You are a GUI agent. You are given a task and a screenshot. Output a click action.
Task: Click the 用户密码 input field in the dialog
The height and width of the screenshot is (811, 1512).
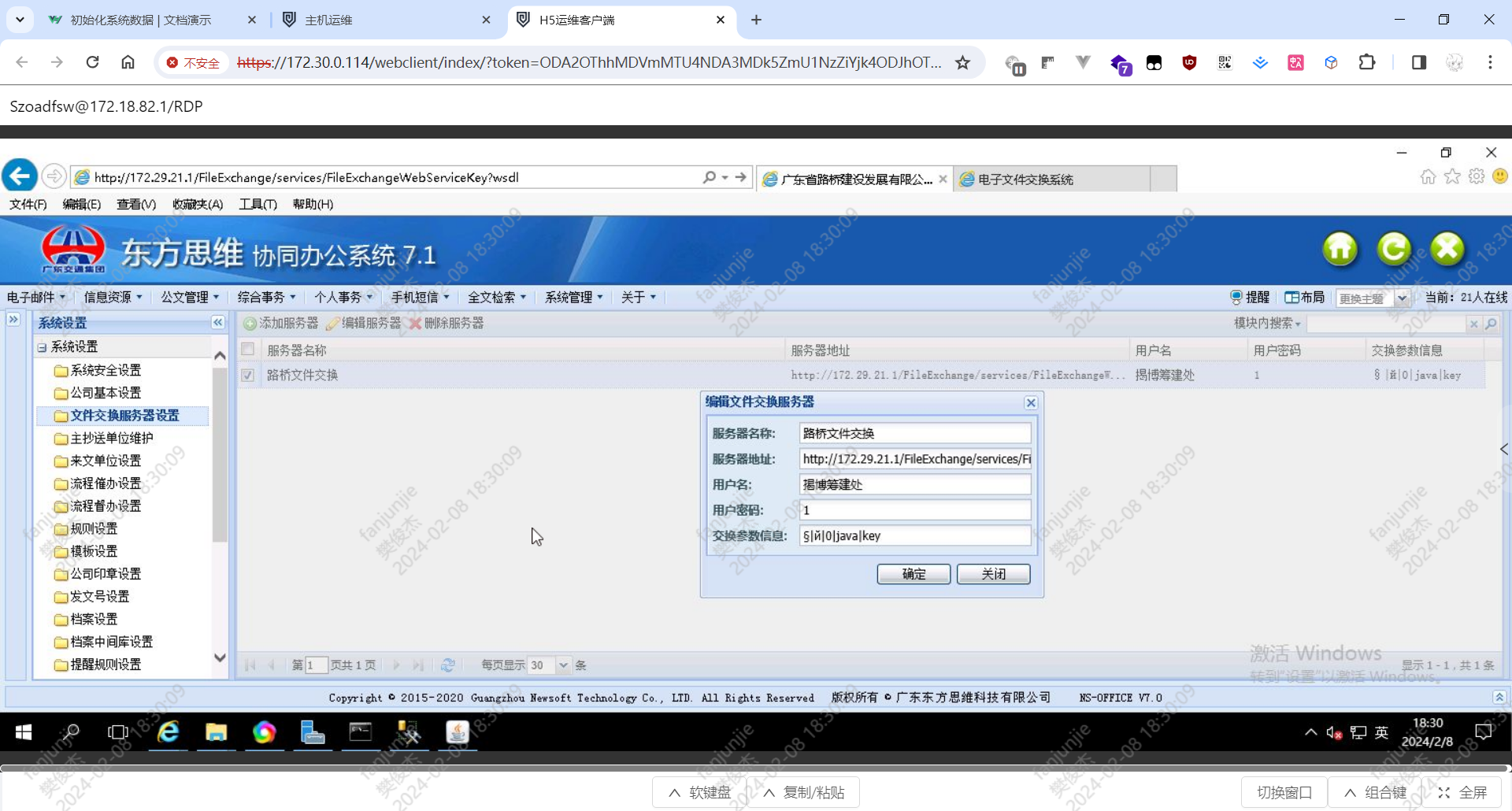[x=915, y=510]
